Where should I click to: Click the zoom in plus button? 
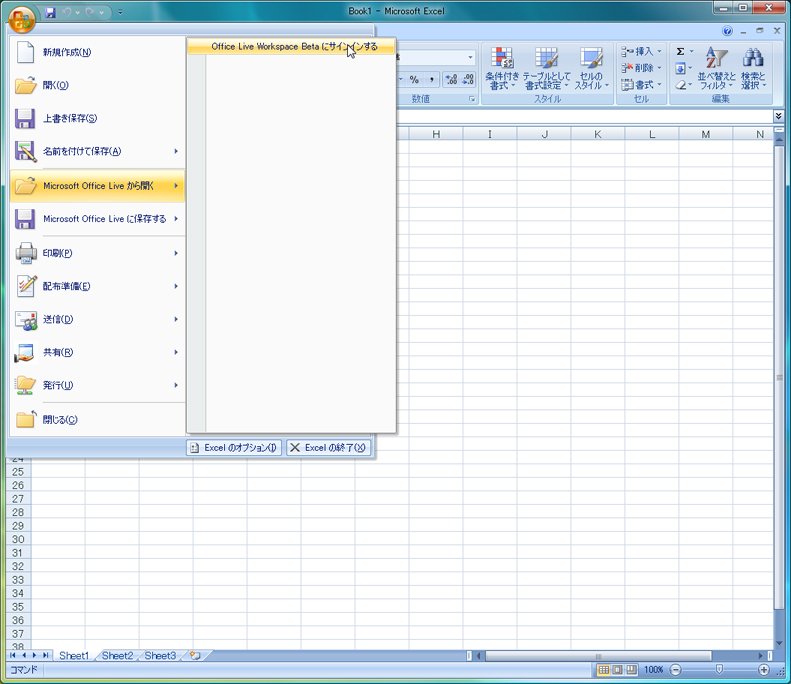[x=764, y=670]
